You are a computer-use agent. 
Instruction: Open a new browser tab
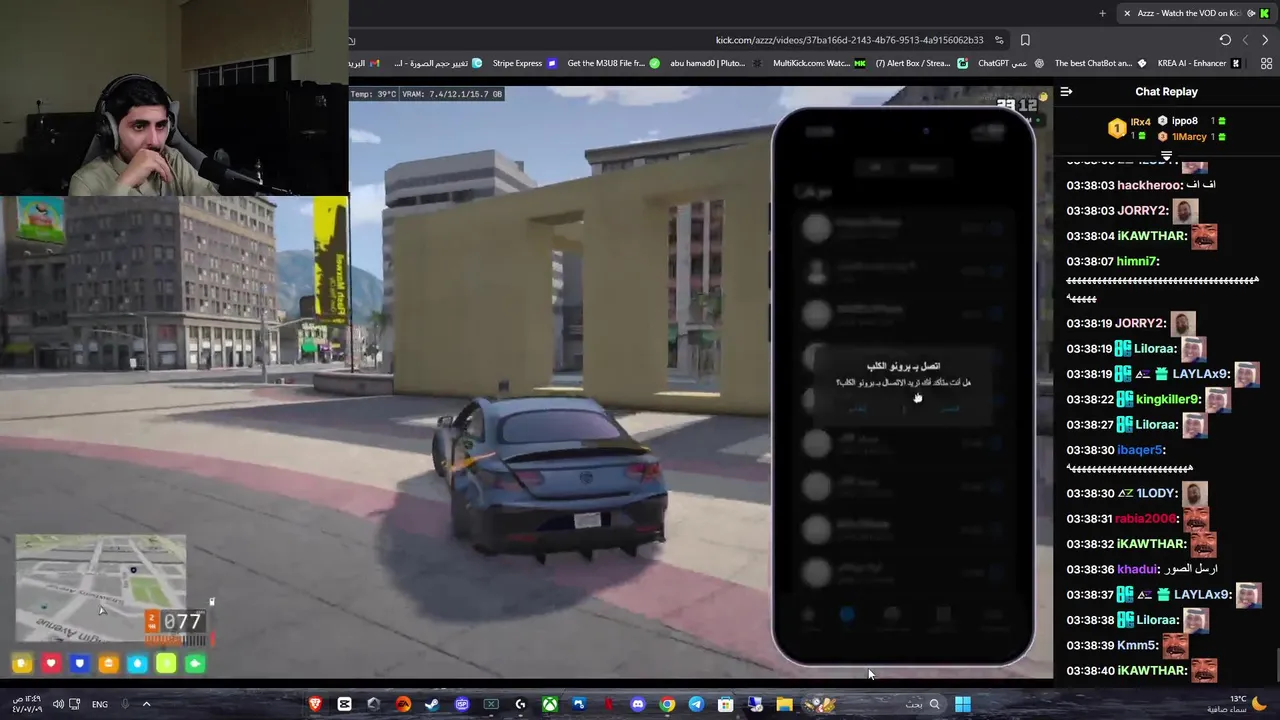(x=1102, y=13)
